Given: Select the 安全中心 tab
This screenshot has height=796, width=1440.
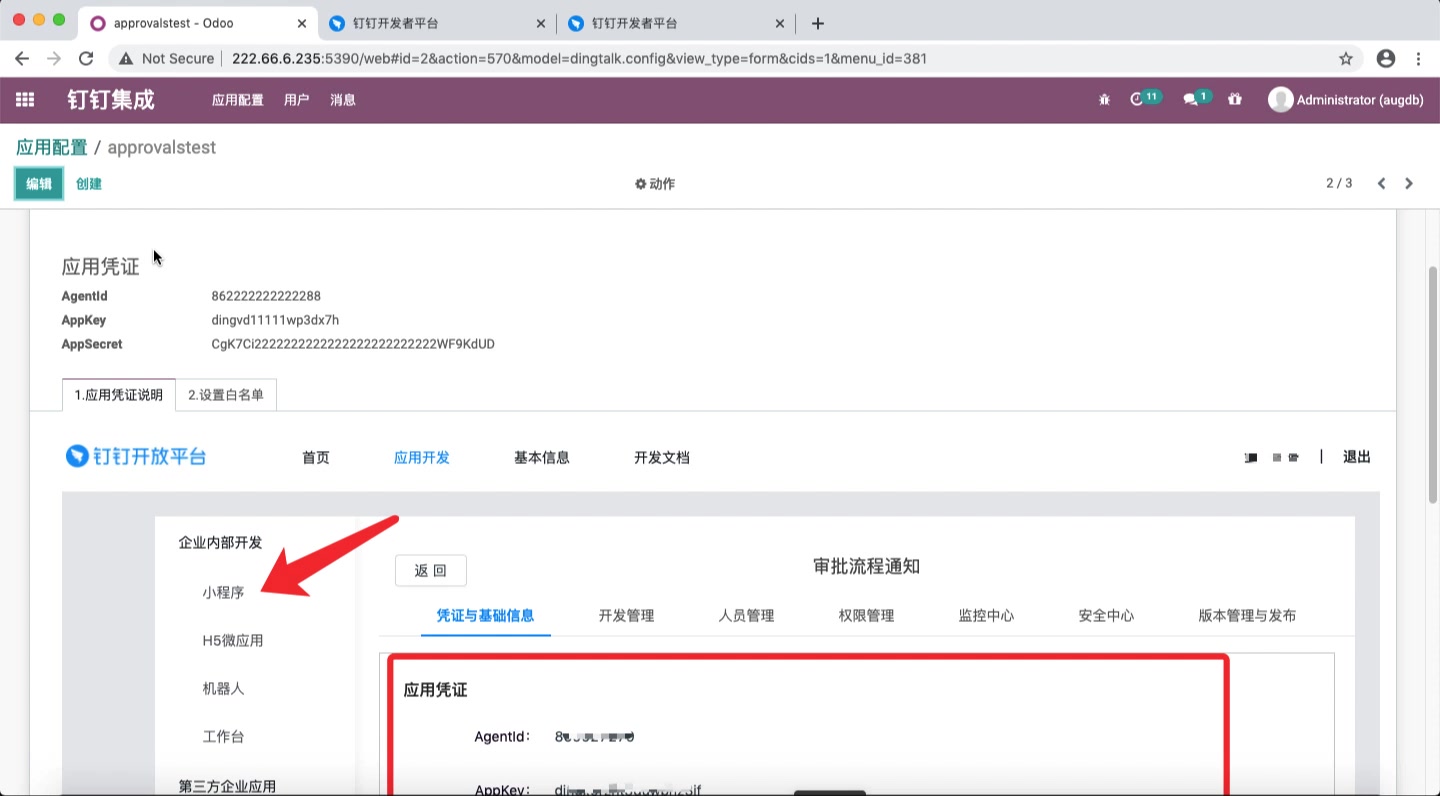Looking at the screenshot, I should pyautogui.click(x=1106, y=616).
